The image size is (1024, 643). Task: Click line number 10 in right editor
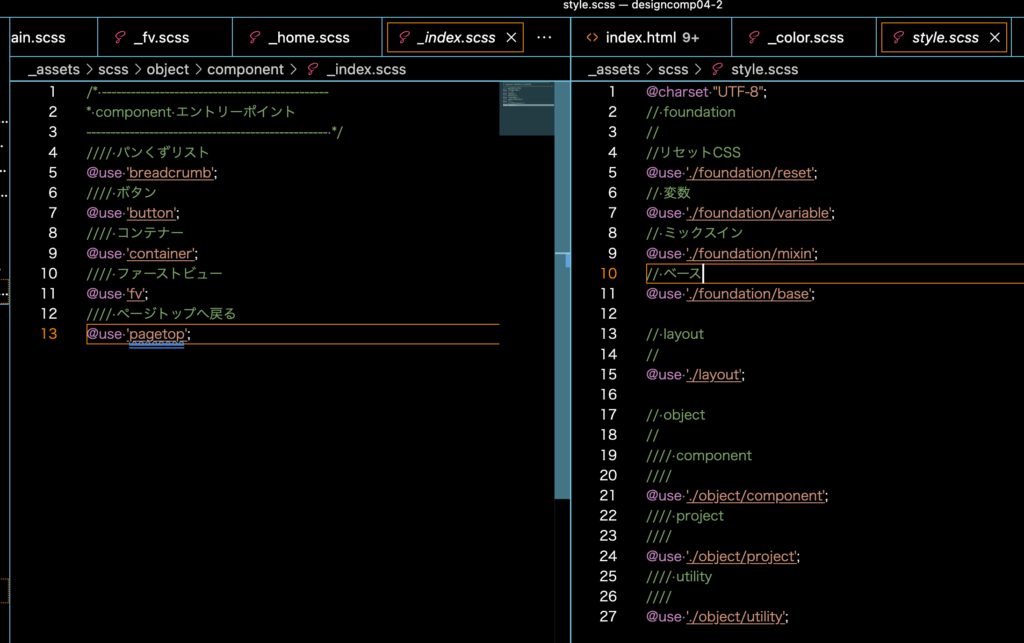coord(609,274)
